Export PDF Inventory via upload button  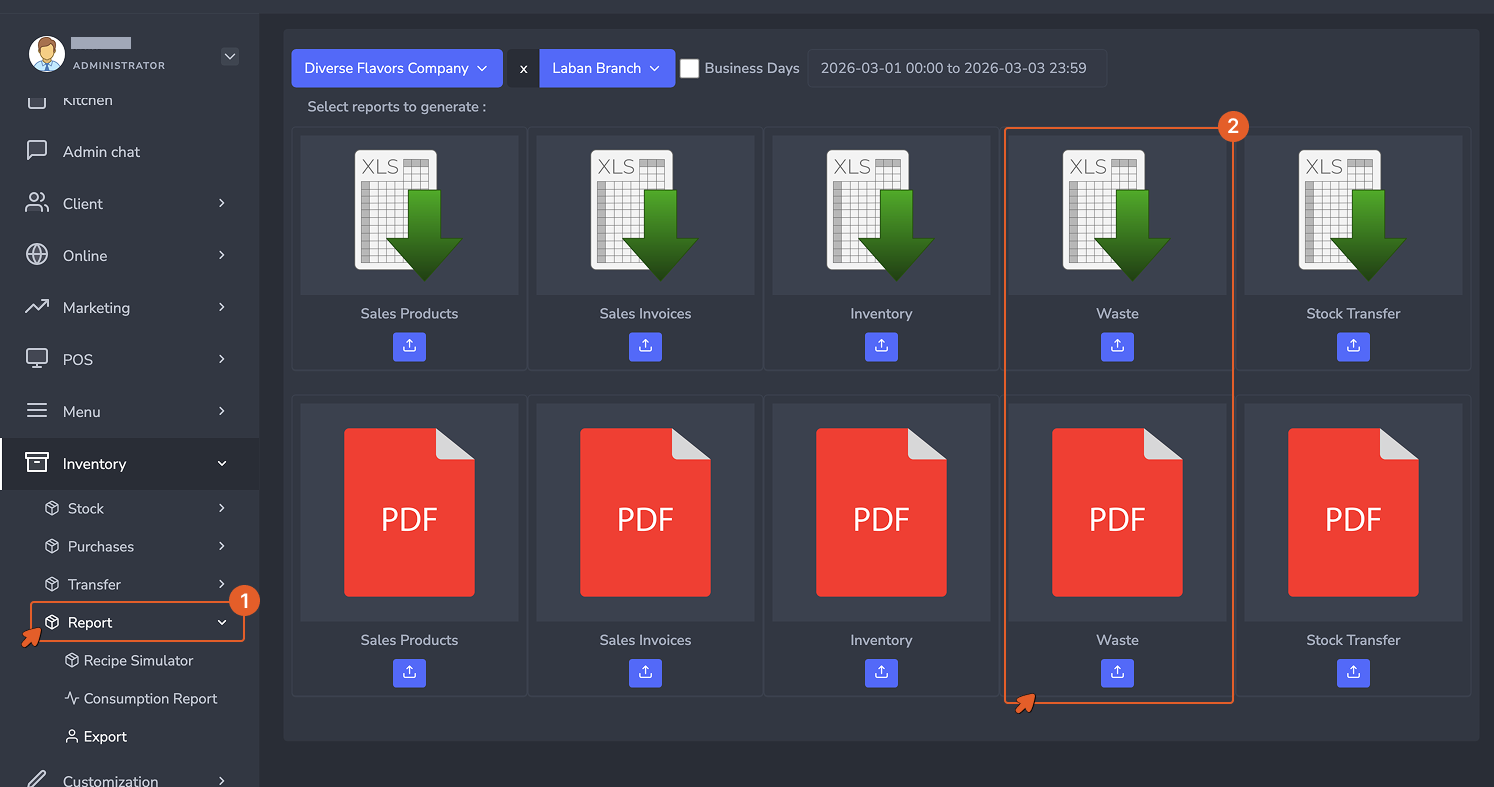pyautogui.click(x=881, y=673)
